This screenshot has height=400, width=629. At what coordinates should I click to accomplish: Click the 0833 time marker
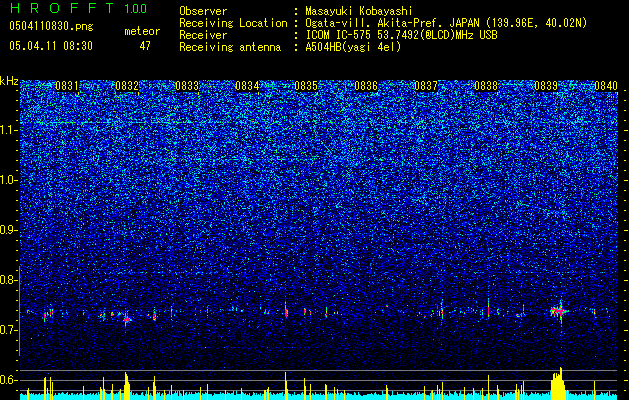[187, 86]
